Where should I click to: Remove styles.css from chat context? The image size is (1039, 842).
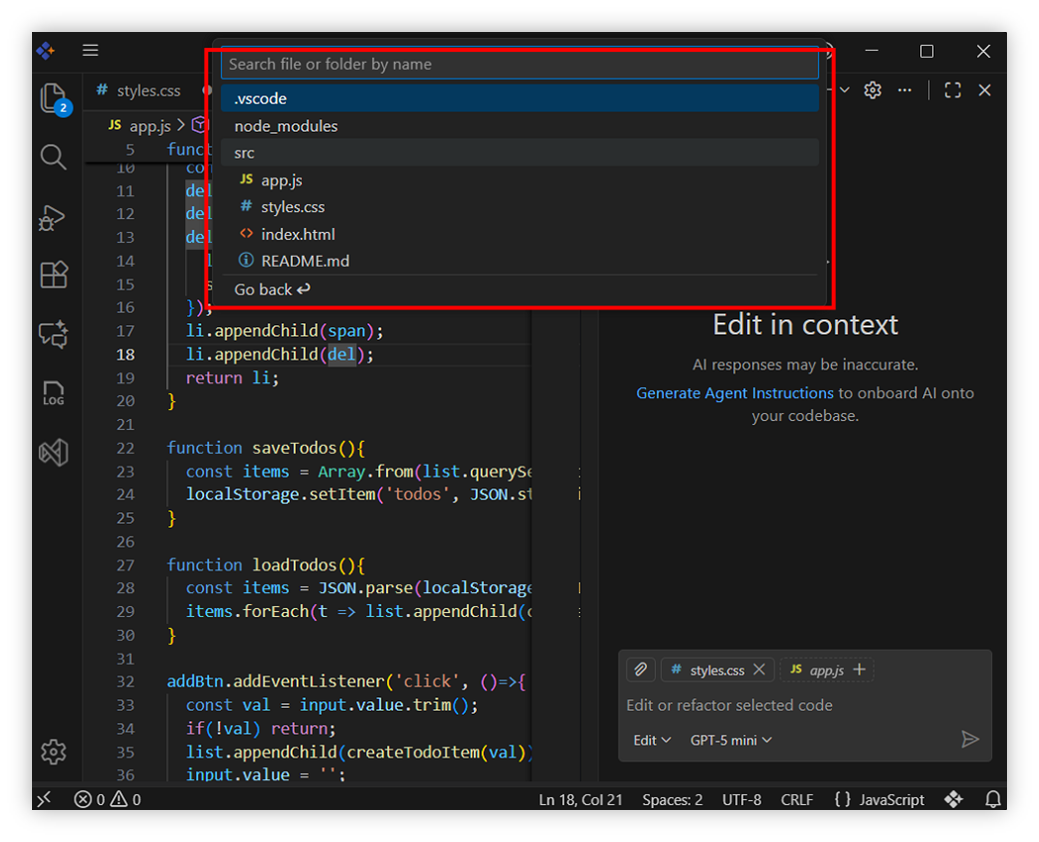click(759, 670)
